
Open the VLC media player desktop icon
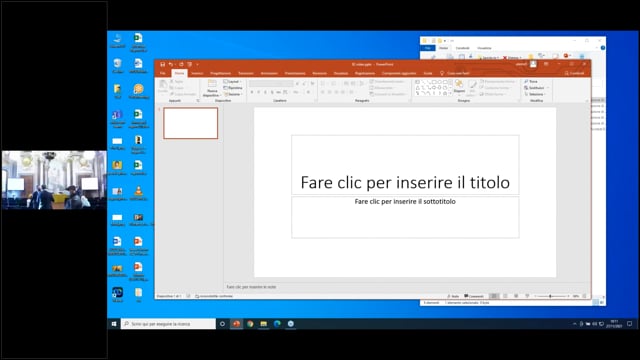tap(138, 193)
